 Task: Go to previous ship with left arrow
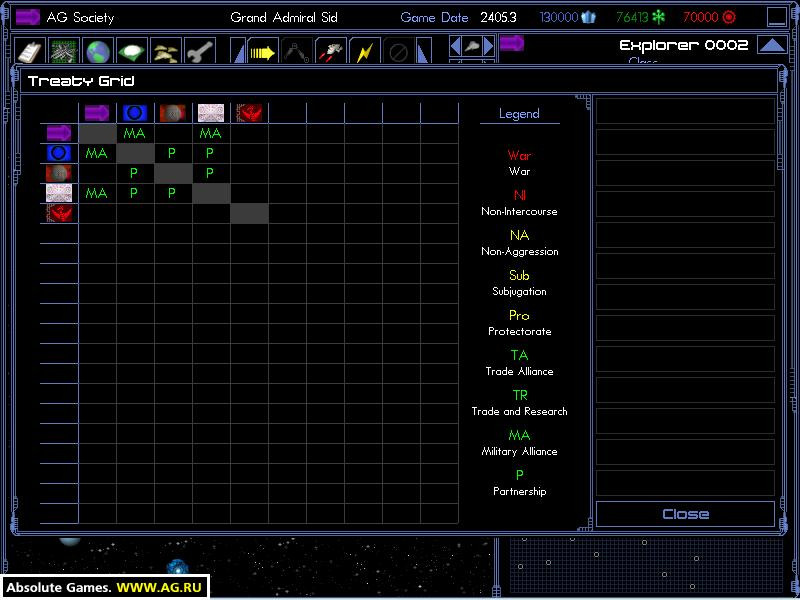[x=455, y=46]
